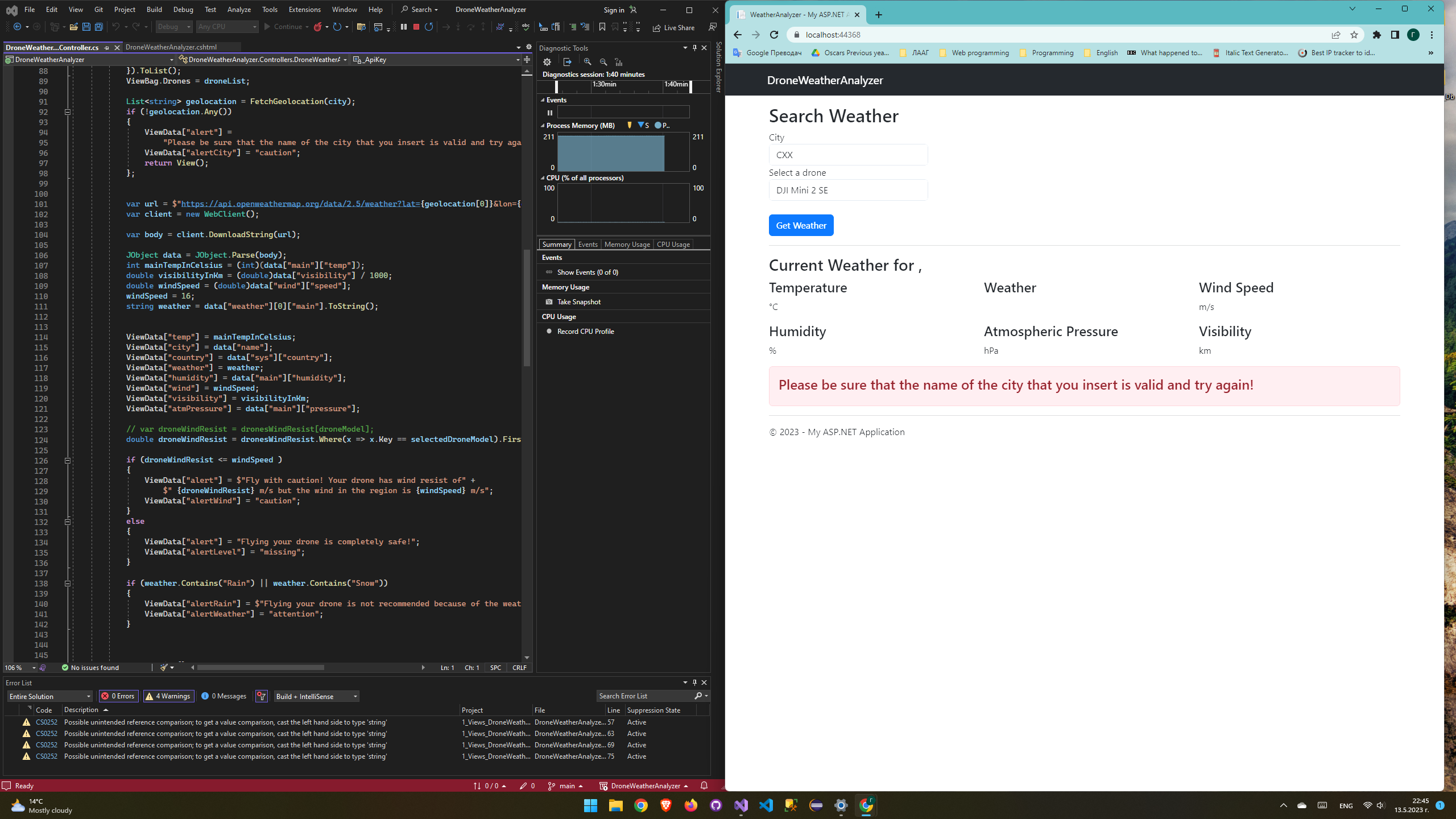1456x819 pixels.
Task: Click the Save All icon
Action: pyautogui.click(x=98, y=27)
